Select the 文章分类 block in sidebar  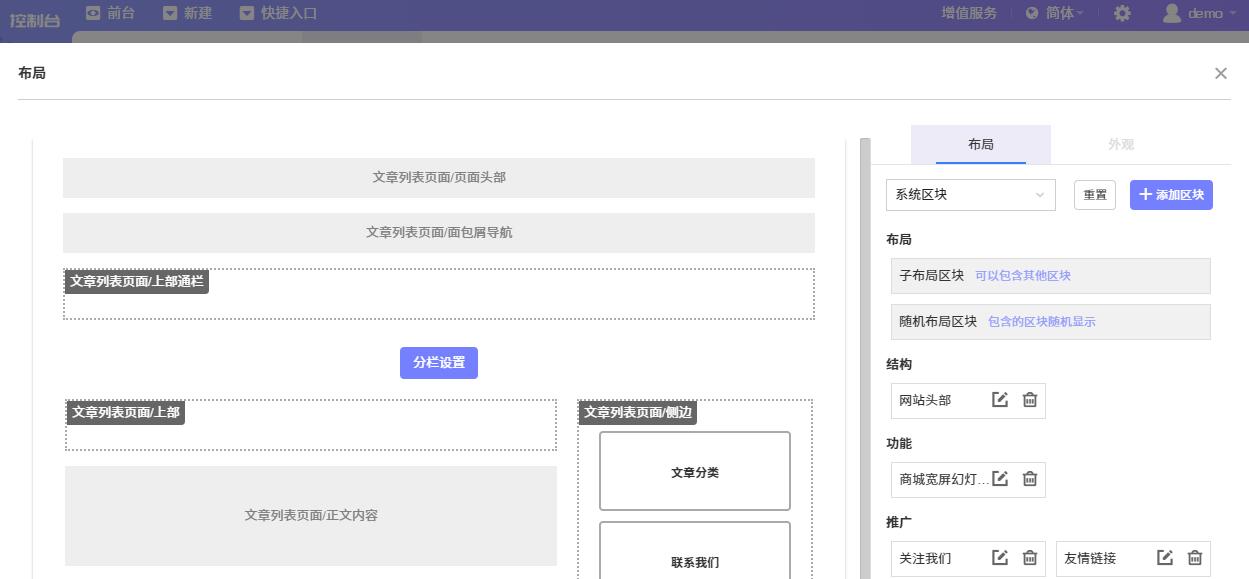tap(694, 472)
